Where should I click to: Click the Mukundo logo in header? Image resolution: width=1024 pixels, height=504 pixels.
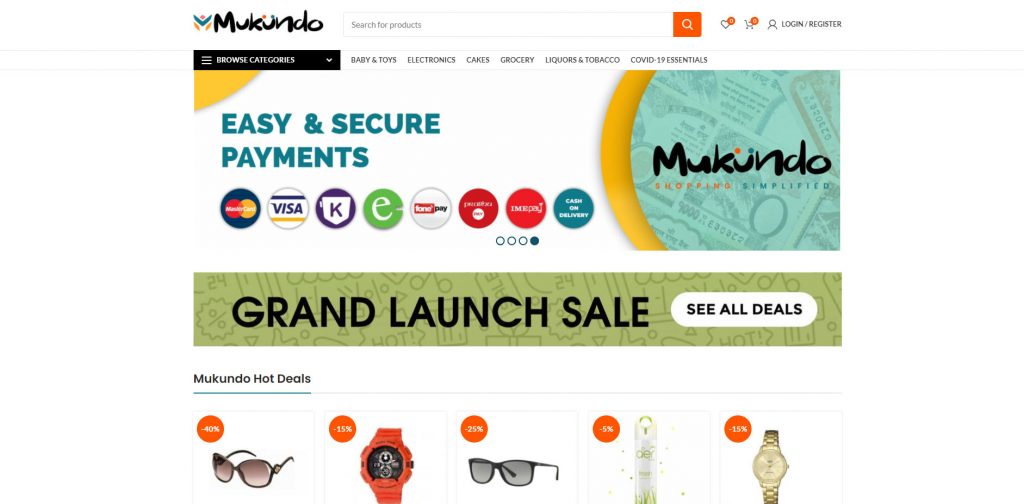coord(258,23)
